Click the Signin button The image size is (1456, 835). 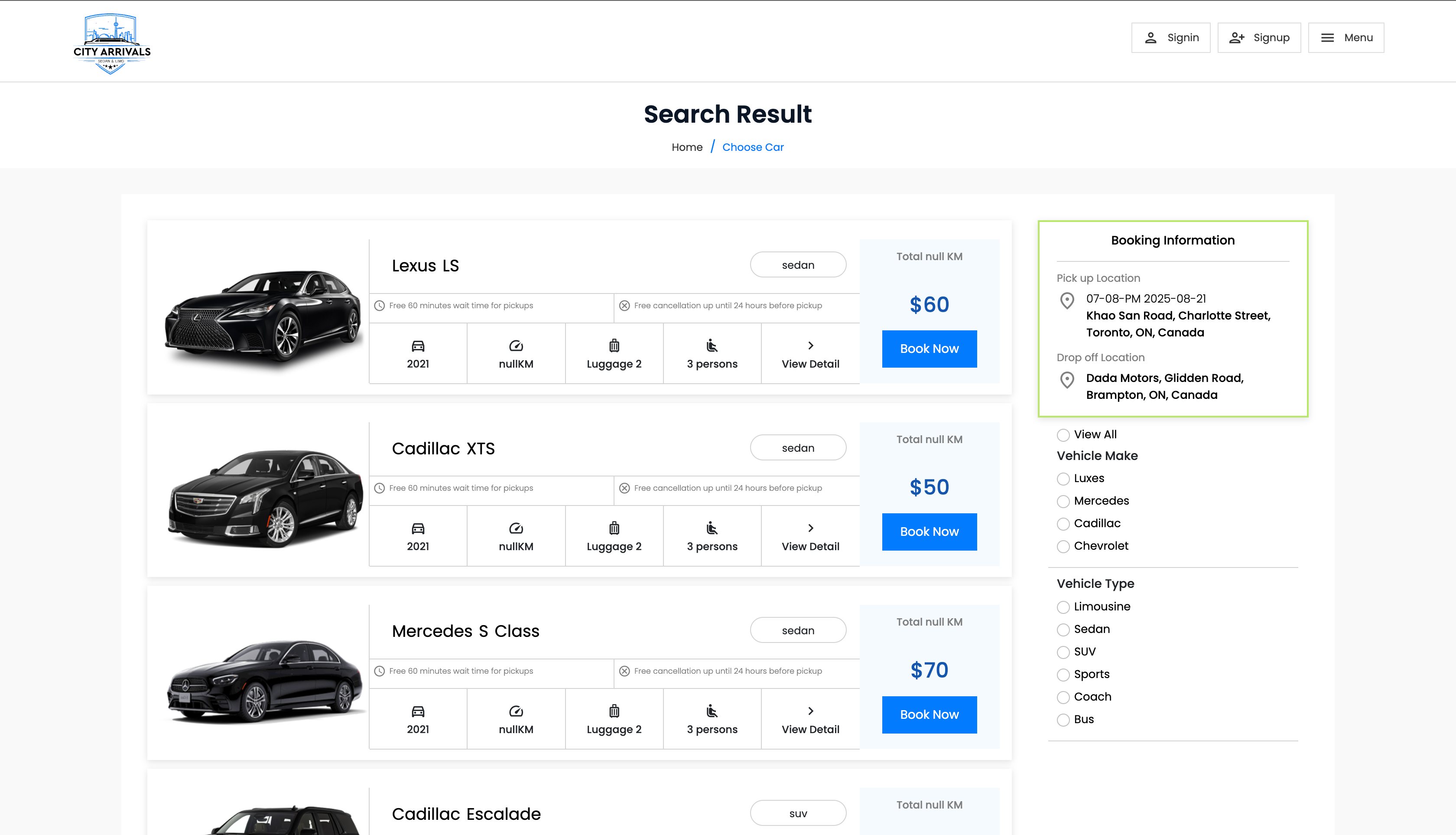point(1170,38)
